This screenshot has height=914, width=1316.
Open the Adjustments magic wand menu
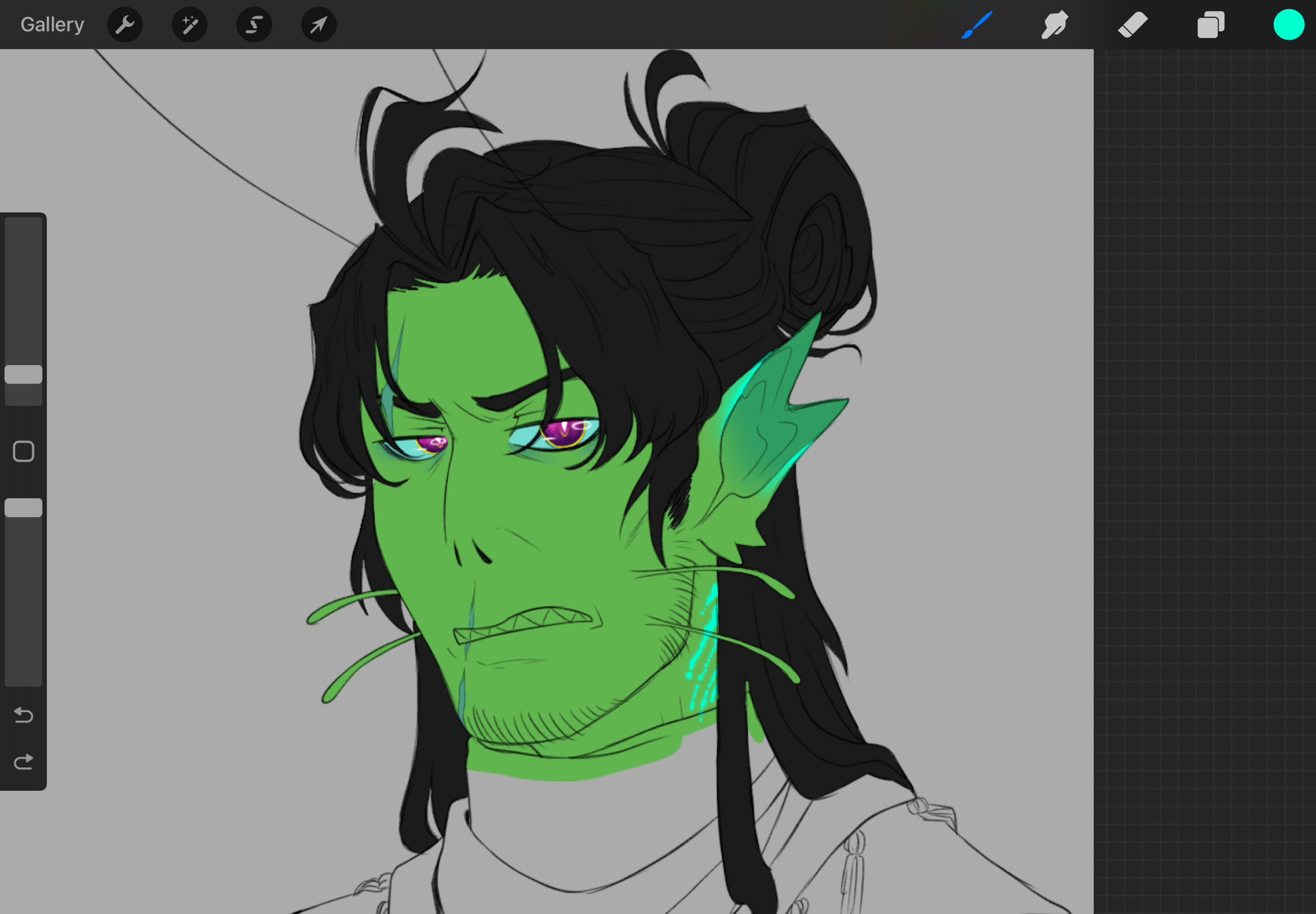coord(190,25)
